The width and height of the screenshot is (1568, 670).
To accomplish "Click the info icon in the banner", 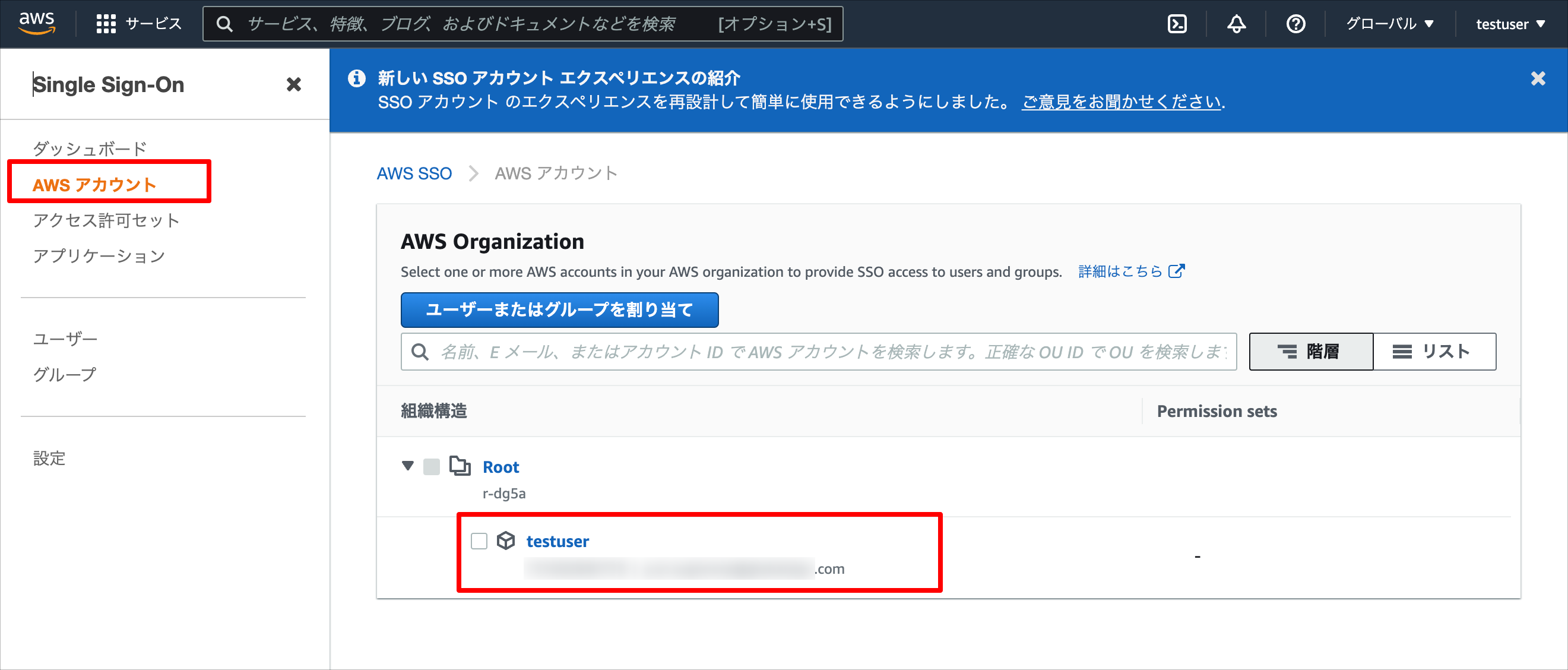I will (357, 78).
